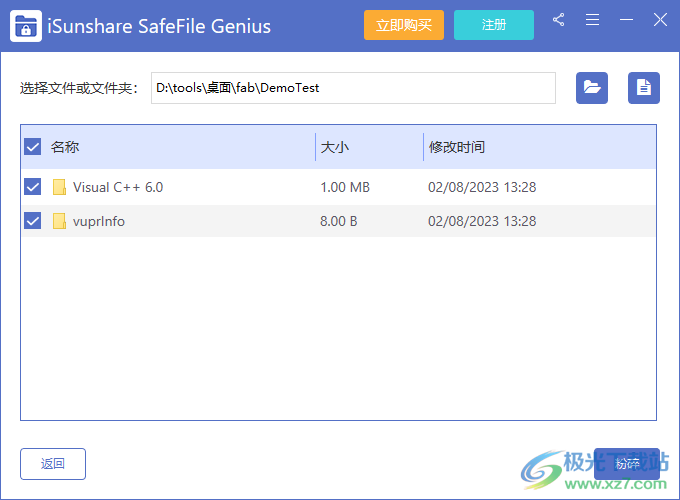Click the 选择文件或文件夹 label
The height and width of the screenshot is (500, 680).
point(79,88)
